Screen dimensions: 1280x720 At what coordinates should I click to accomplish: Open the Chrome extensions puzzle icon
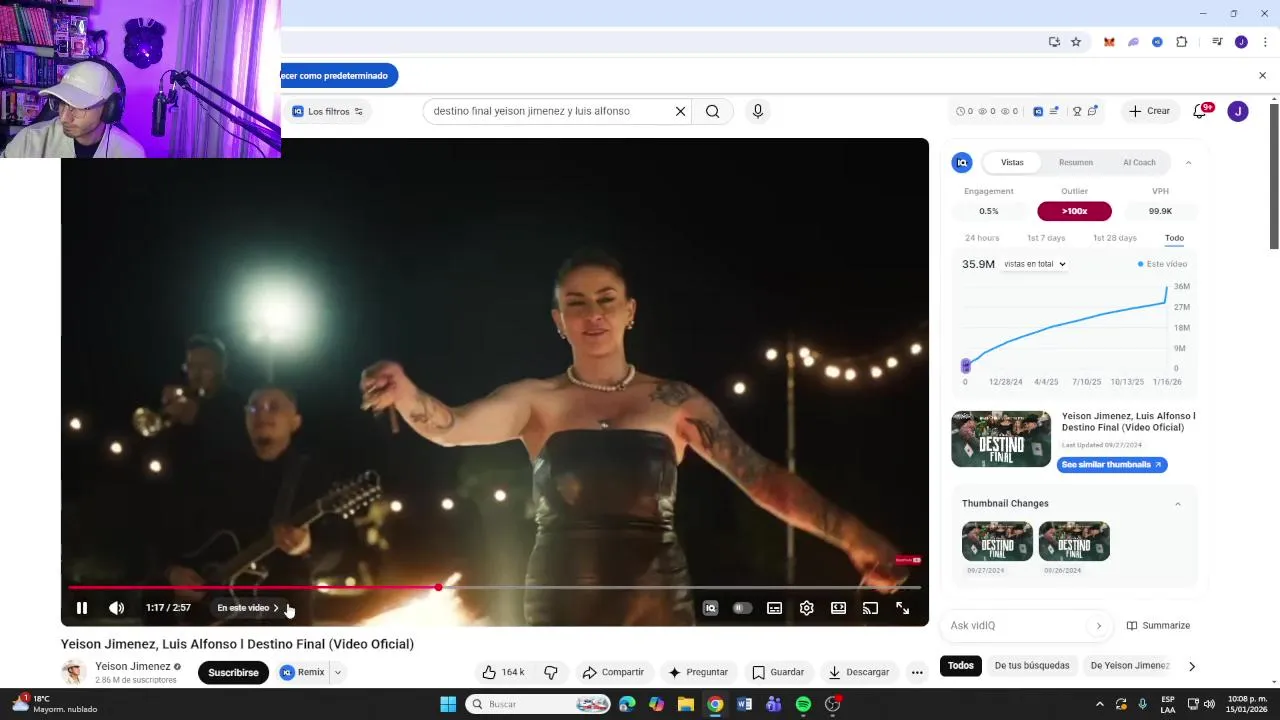pyautogui.click(x=1182, y=42)
